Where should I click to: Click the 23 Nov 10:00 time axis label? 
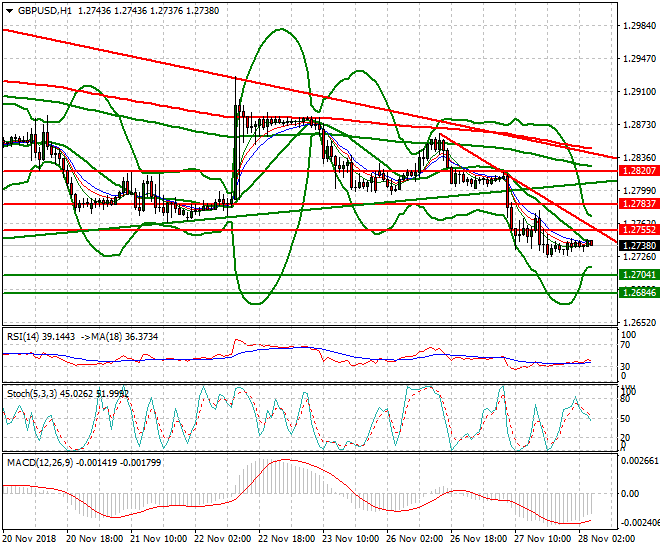351,539
